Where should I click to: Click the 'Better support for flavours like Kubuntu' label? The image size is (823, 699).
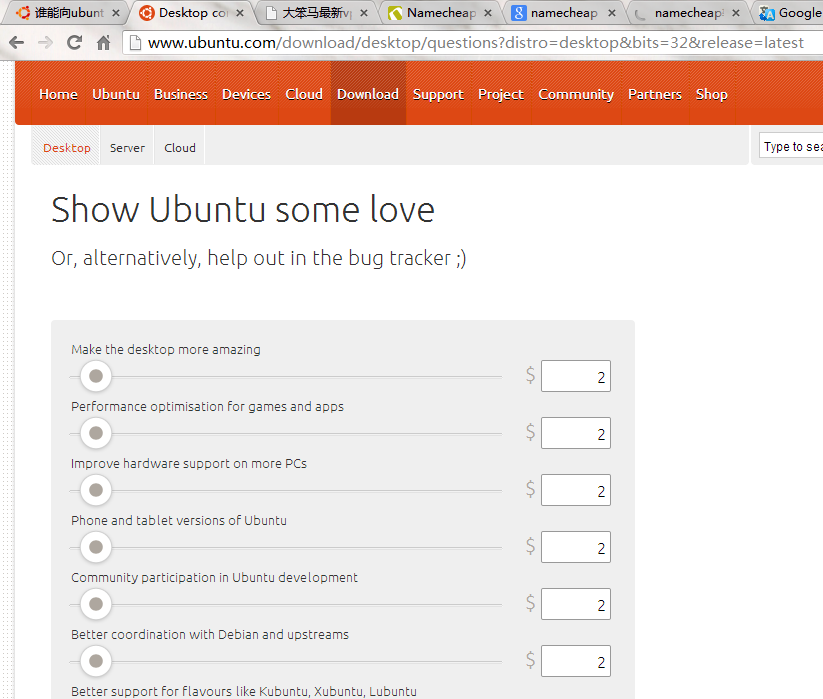click(244, 692)
